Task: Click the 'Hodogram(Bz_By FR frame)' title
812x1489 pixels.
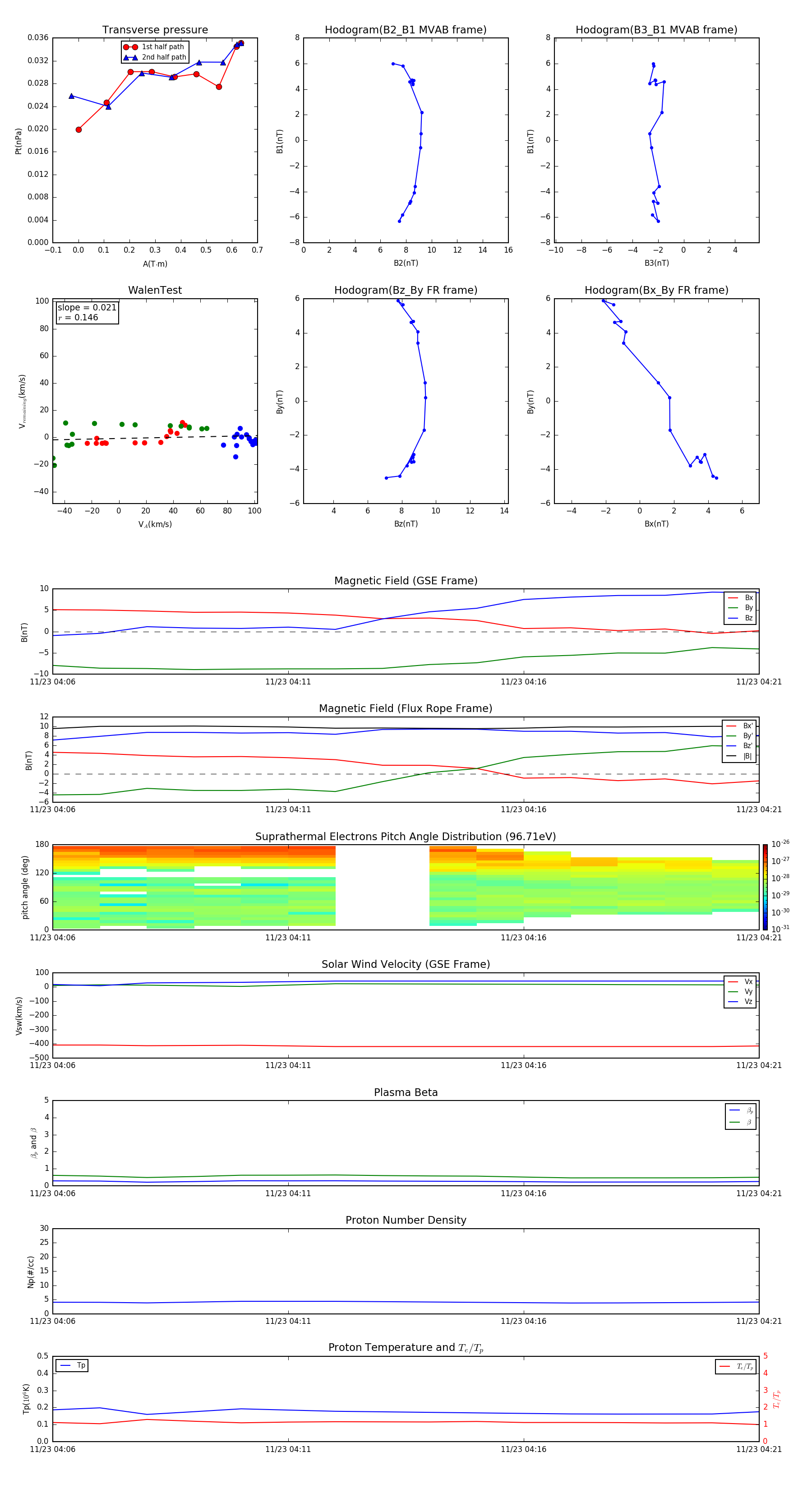Action: pos(406,290)
